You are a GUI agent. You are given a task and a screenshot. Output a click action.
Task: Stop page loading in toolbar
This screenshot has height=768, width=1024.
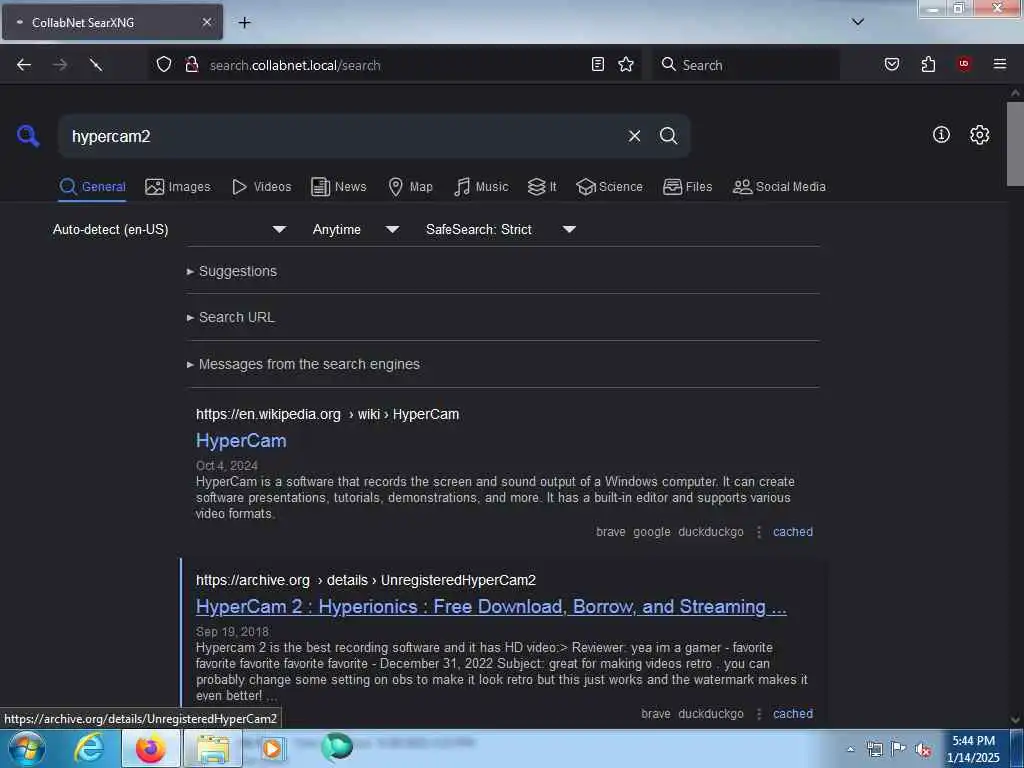pyautogui.click(x=95, y=65)
